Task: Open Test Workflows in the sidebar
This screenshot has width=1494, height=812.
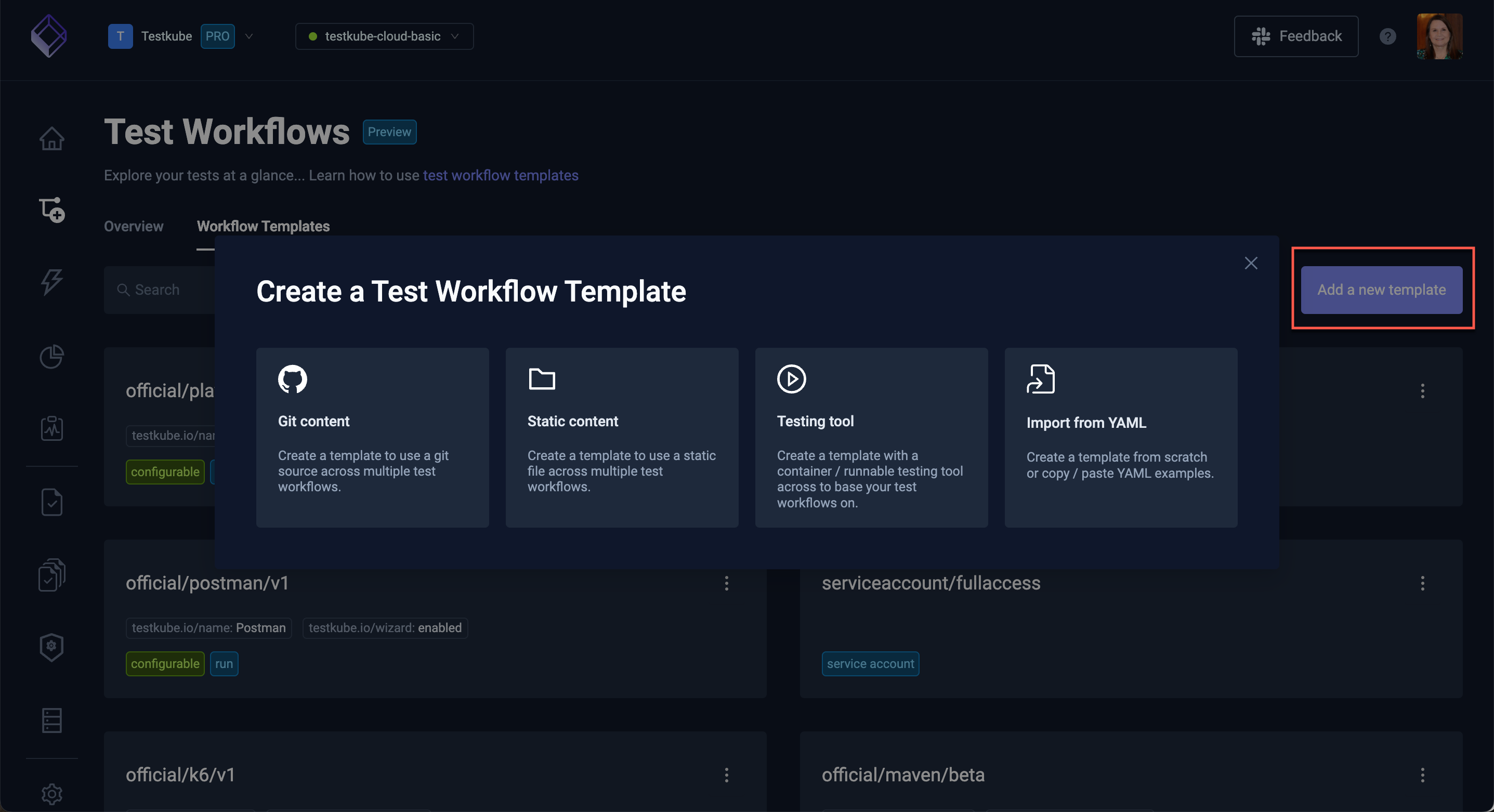Action: point(51,210)
